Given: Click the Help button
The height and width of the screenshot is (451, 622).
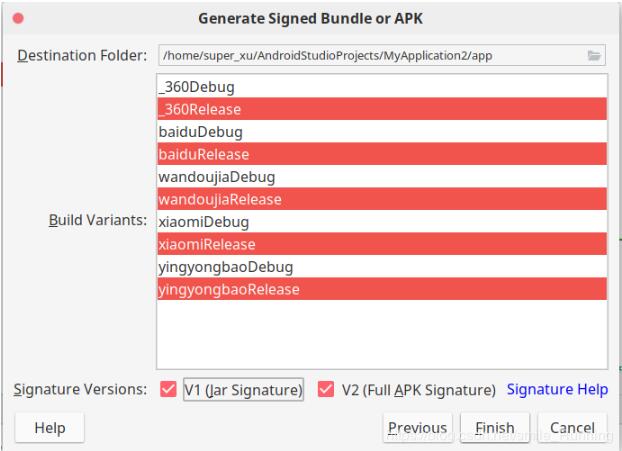Looking at the screenshot, I should click(50, 428).
